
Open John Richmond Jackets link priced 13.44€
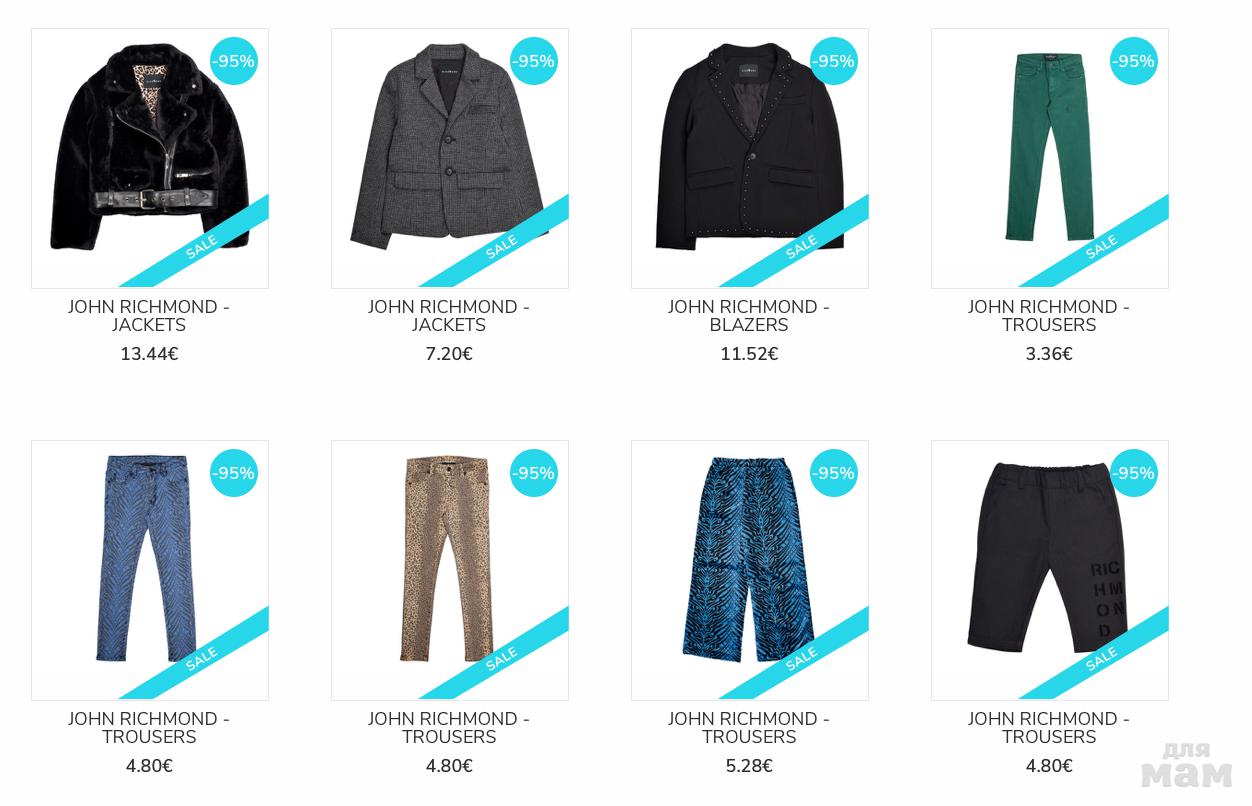pos(149,316)
